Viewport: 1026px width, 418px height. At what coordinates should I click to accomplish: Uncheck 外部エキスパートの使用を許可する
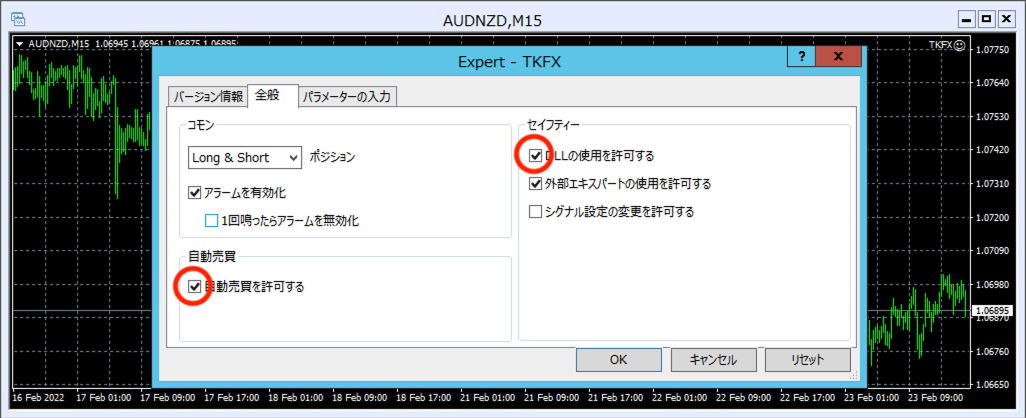coord(536,184)
